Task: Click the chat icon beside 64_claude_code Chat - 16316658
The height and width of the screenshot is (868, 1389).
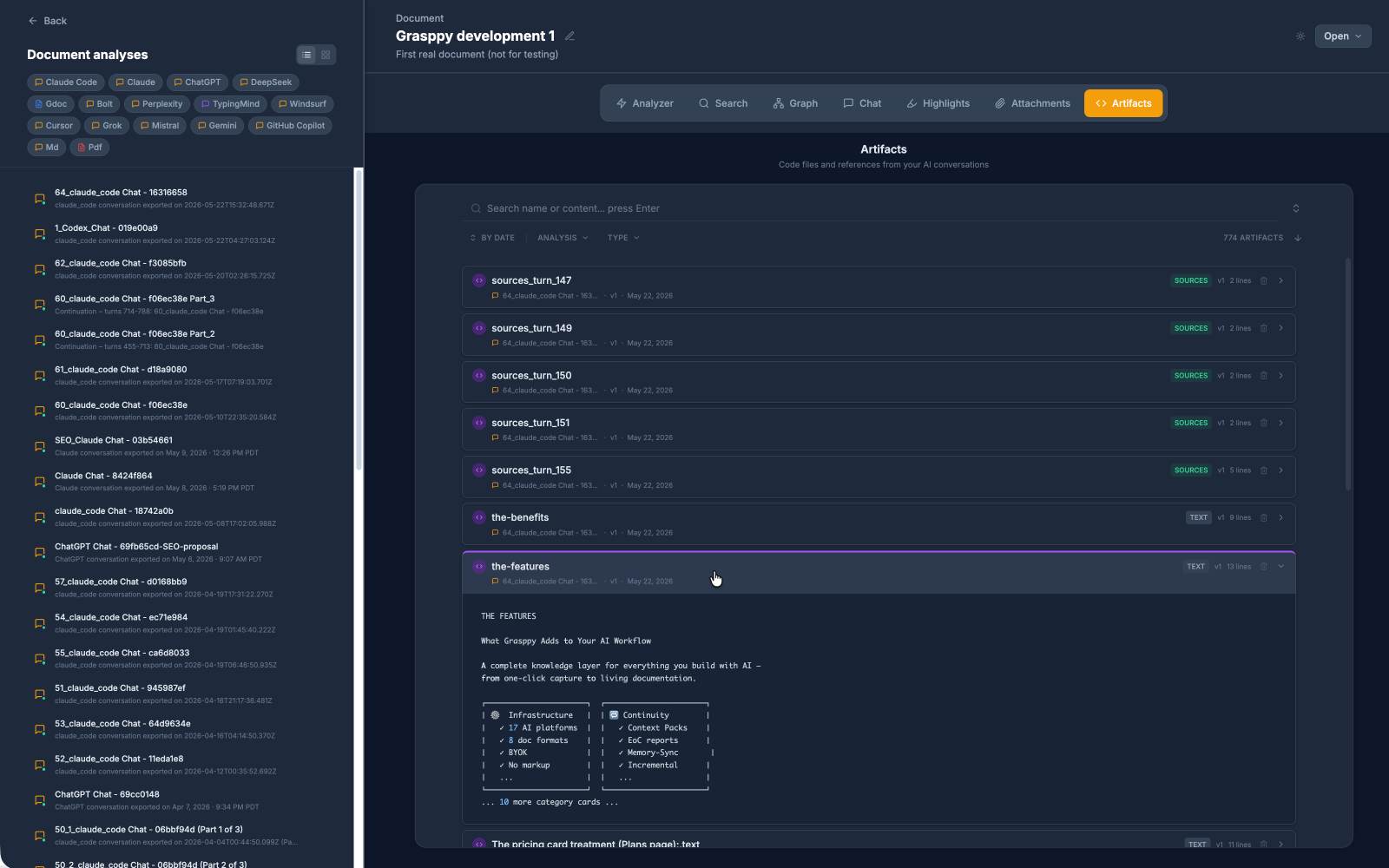Action: pos(40,199)
